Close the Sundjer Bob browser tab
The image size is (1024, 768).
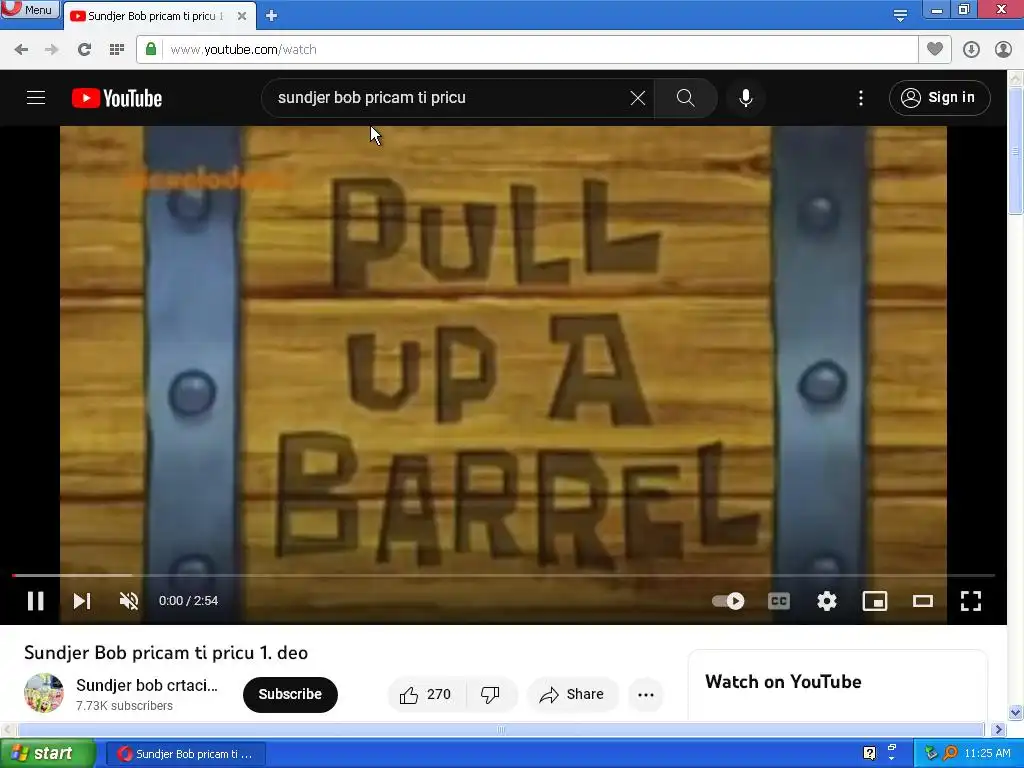(x=242, y=16)
